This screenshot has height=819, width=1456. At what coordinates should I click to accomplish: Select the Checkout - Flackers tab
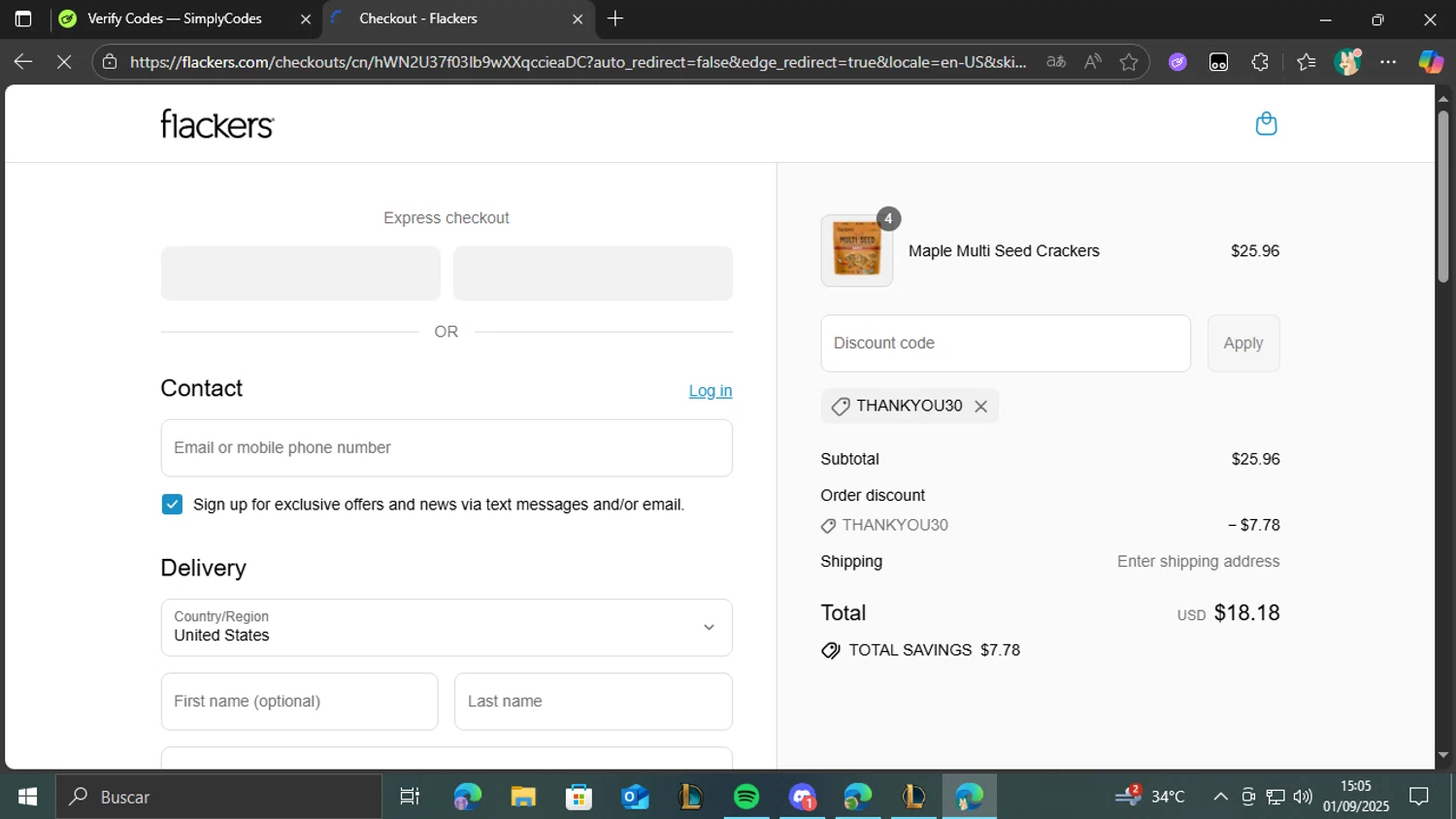(x=418, y=18)
